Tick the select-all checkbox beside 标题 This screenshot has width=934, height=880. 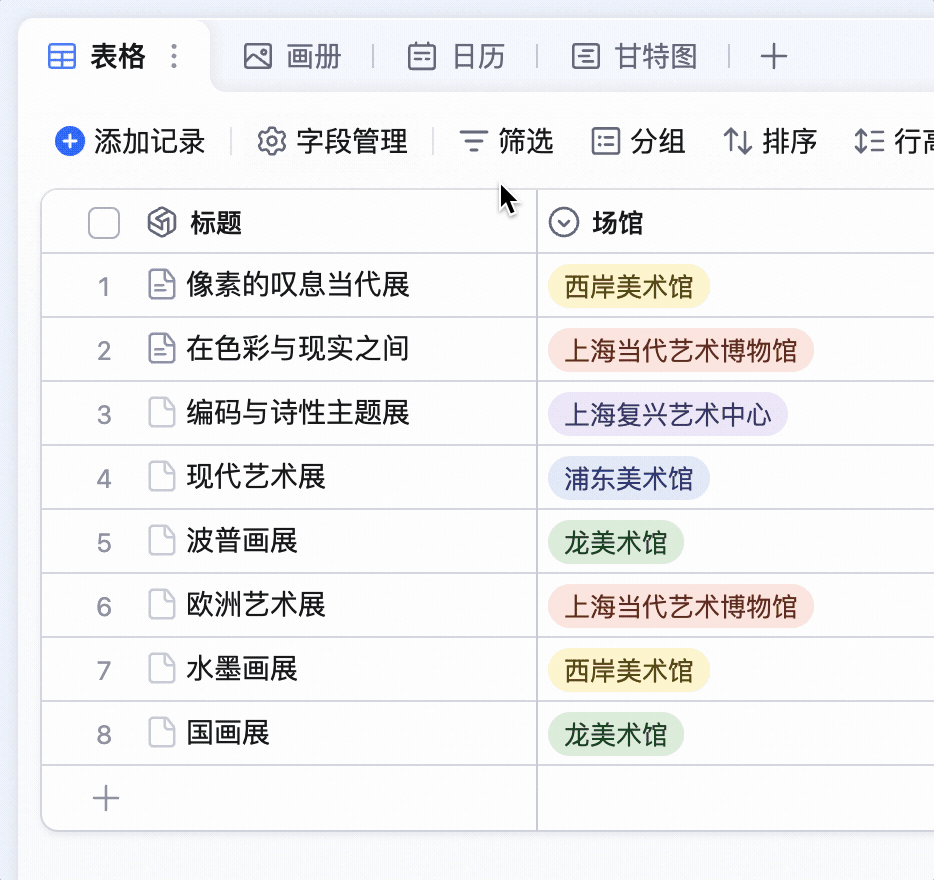[104, 223]
